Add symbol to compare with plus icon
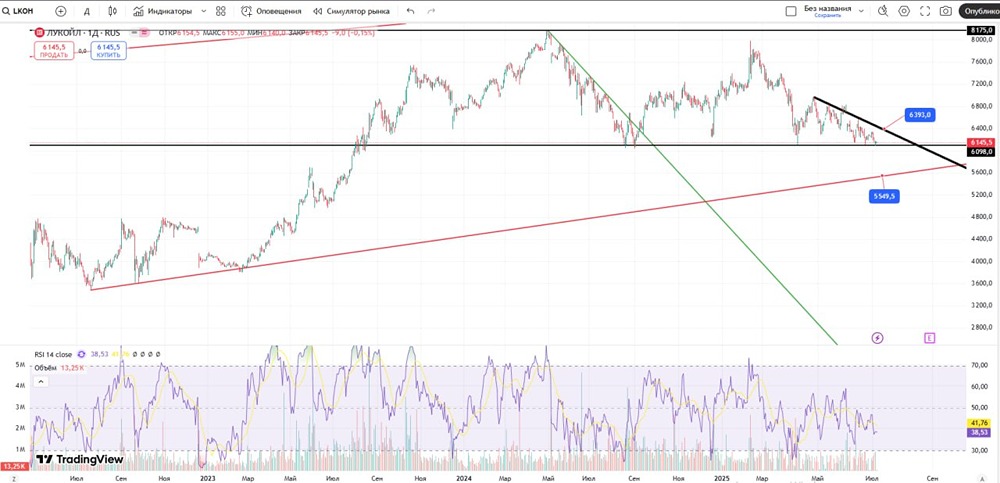This screenshot has width=1000, height=483. pos(61,11)
